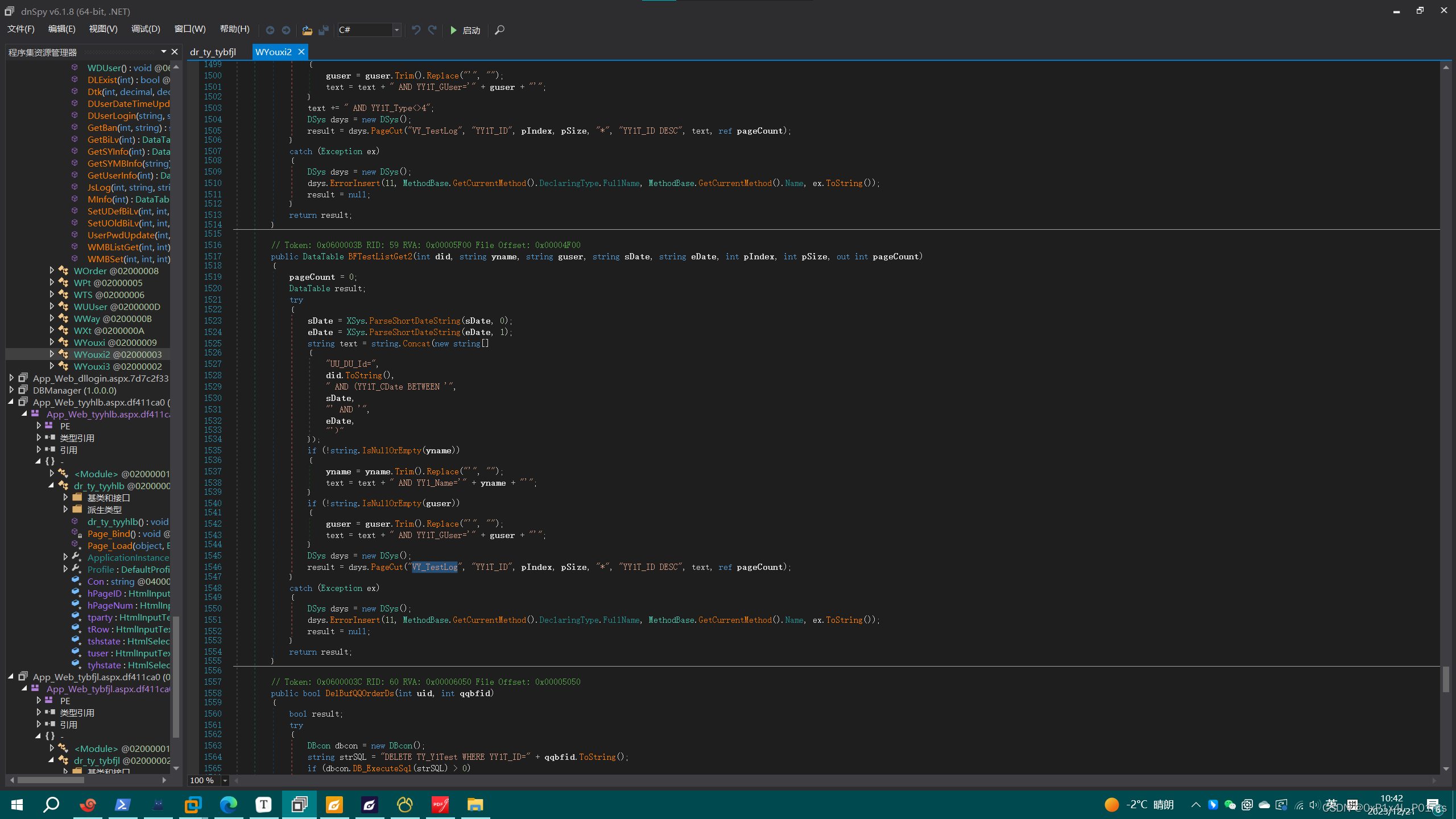The height and width of the screenshot is (819, 1456).
Task: Click ErrorInsert call on line 1551
Action: click(355, 620)
